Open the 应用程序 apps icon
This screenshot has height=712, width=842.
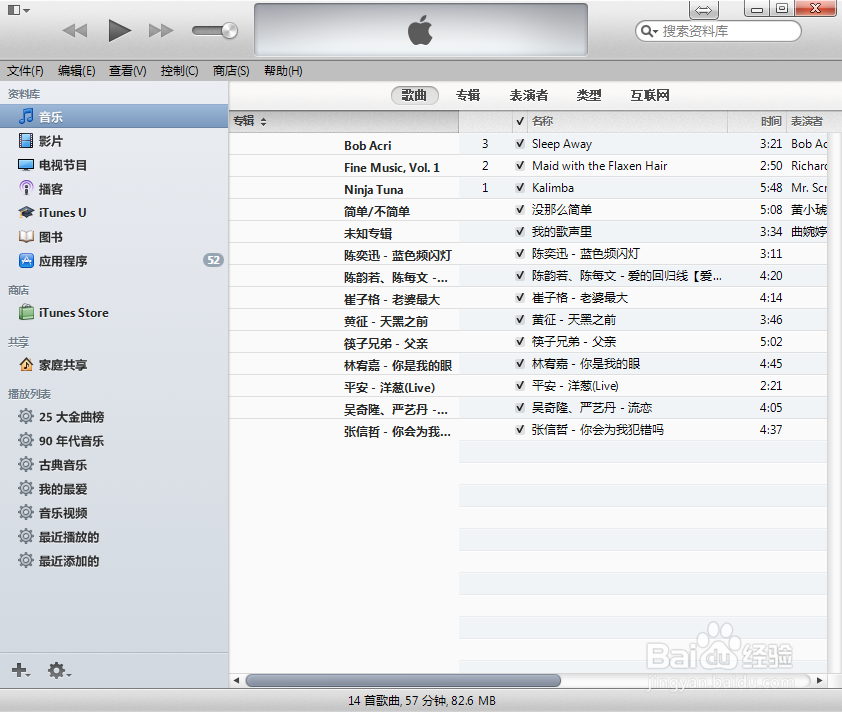pyautogui.click(x=26, y=260)
